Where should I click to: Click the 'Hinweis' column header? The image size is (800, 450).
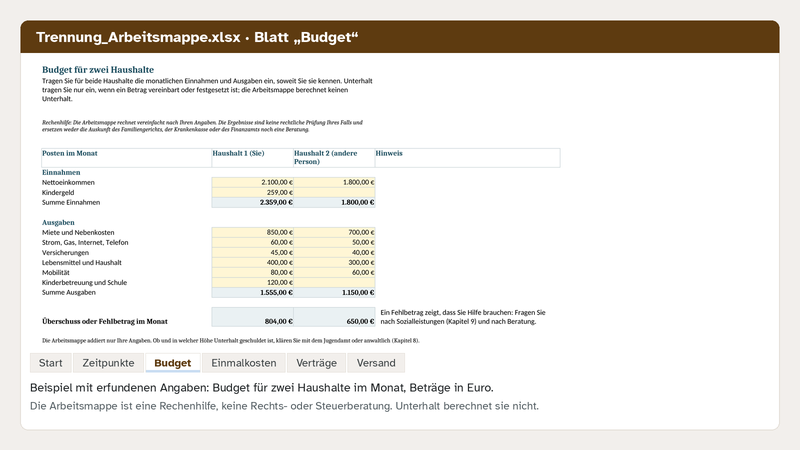(x=467, y=158)
